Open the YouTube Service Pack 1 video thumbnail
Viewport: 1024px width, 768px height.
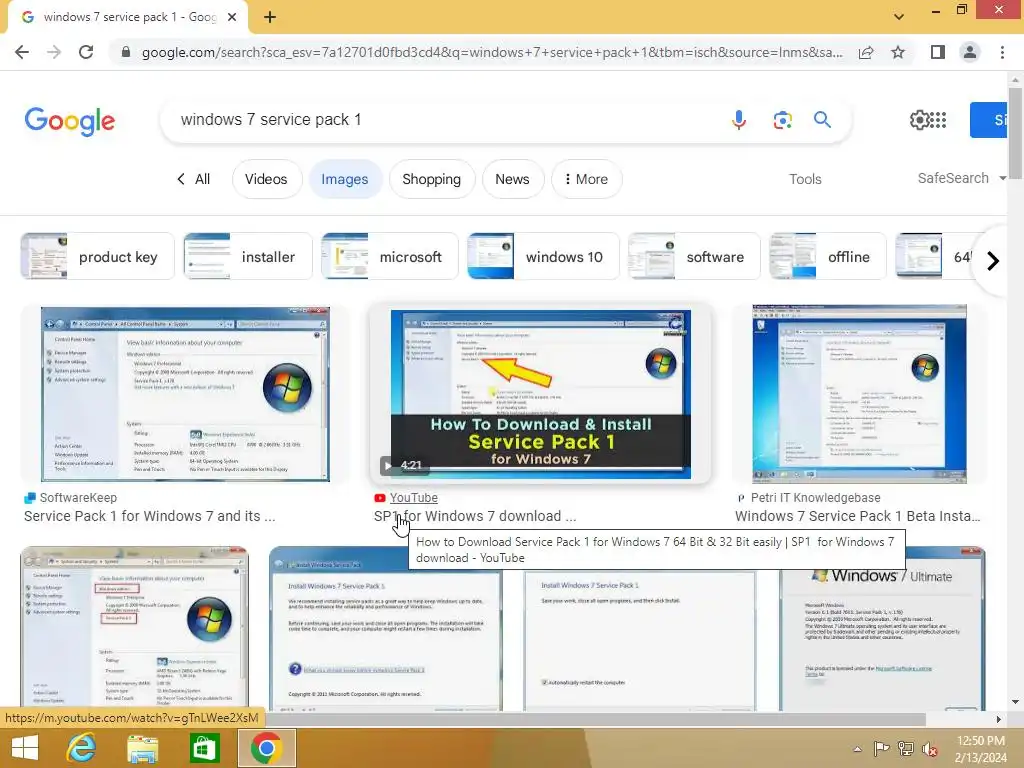(x=540, y=394)
